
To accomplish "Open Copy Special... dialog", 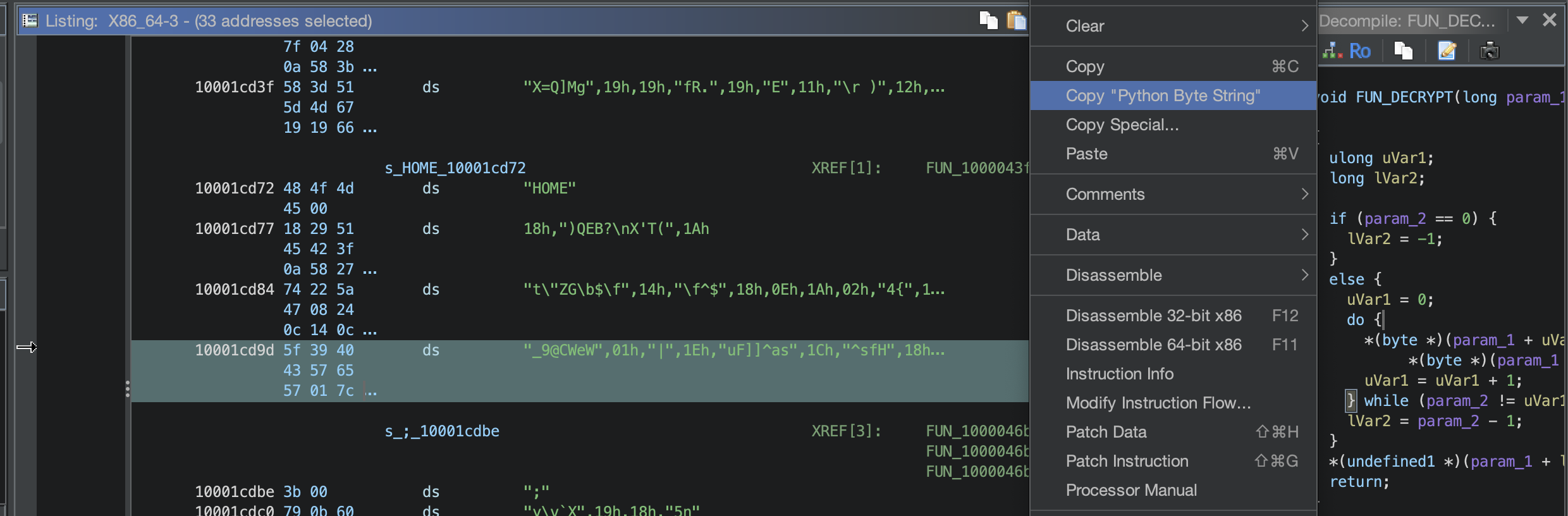I will click(x=1173, y=125).
